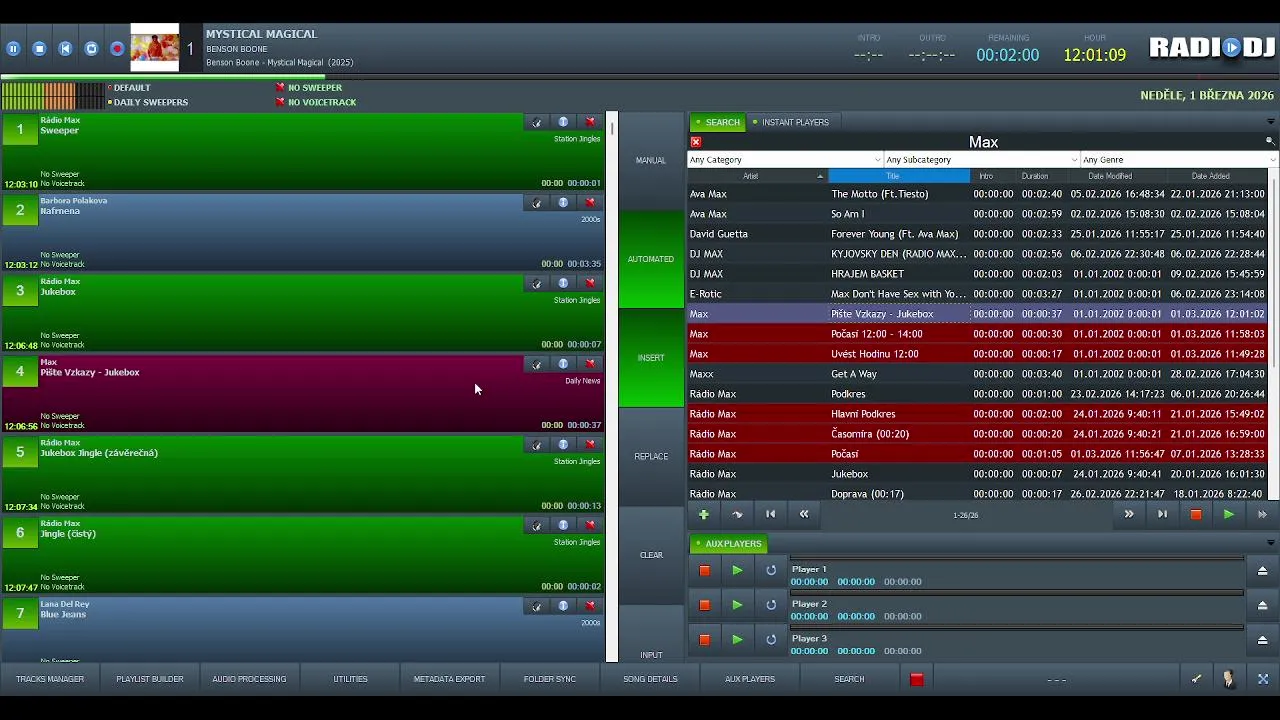Stop main playback with the top stop button
This screenshot has width=1280, height=720.
tap(39, 48)
